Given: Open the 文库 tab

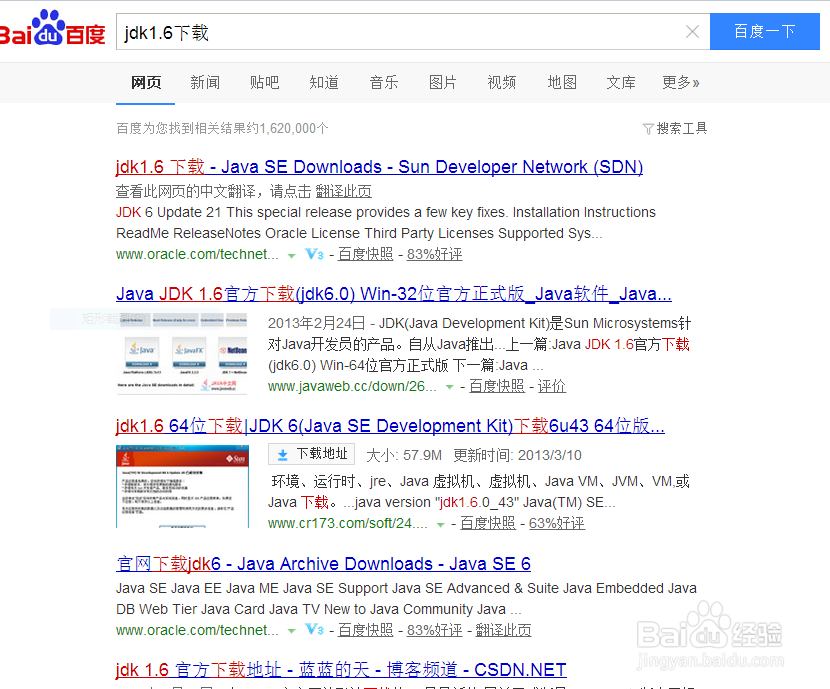Looking at the screenshot, I should [620, 83].
